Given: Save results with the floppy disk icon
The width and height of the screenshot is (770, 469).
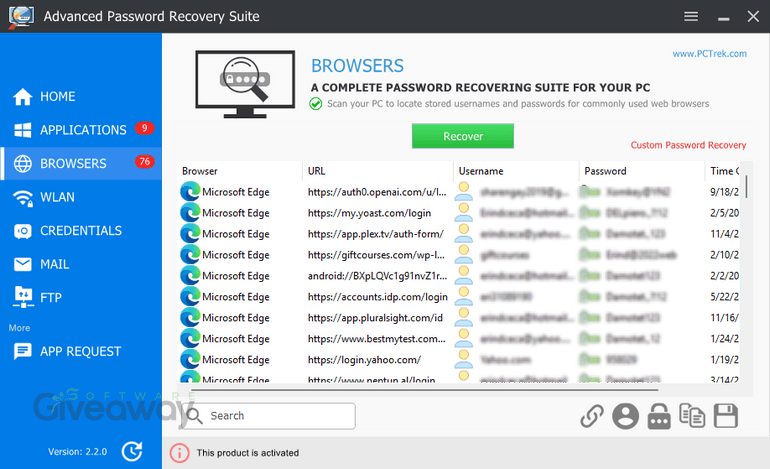Looking at the screenshot, I should click(726, 416).
